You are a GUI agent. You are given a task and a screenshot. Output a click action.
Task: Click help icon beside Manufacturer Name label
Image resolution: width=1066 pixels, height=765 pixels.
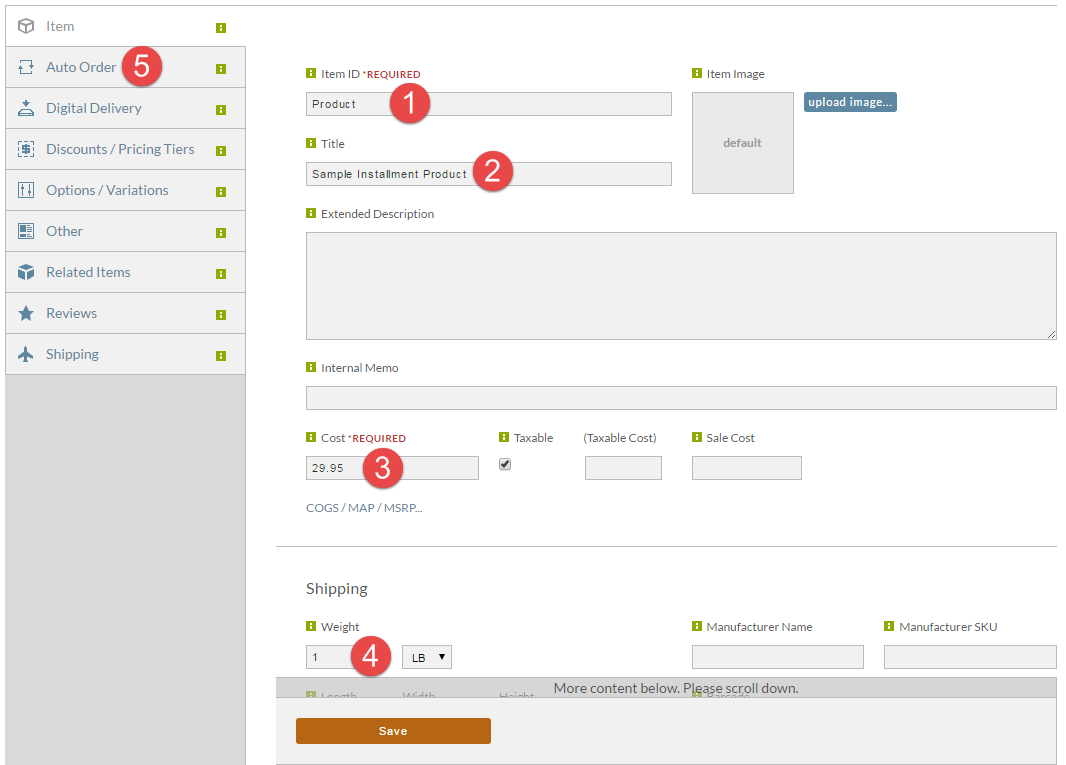(697, 626)
